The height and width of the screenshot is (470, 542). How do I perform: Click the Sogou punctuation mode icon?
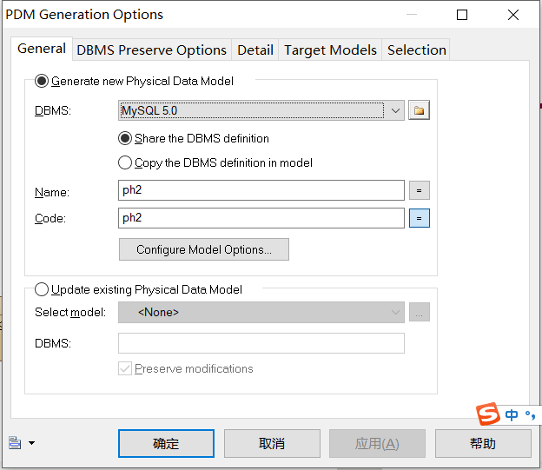[530, 415]
